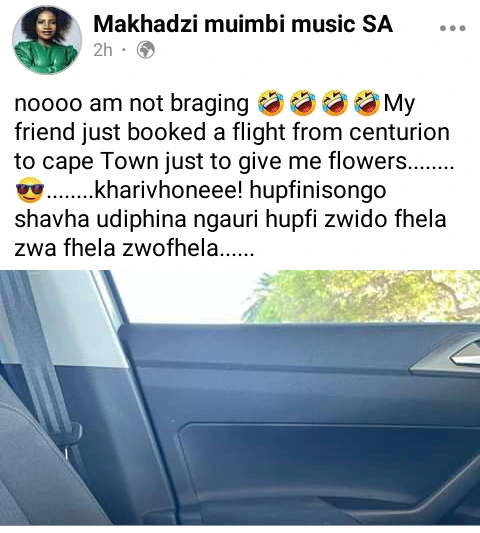480x533 pixels.
Task: Open the three-dot post options menu
Action: pos(452,28)
